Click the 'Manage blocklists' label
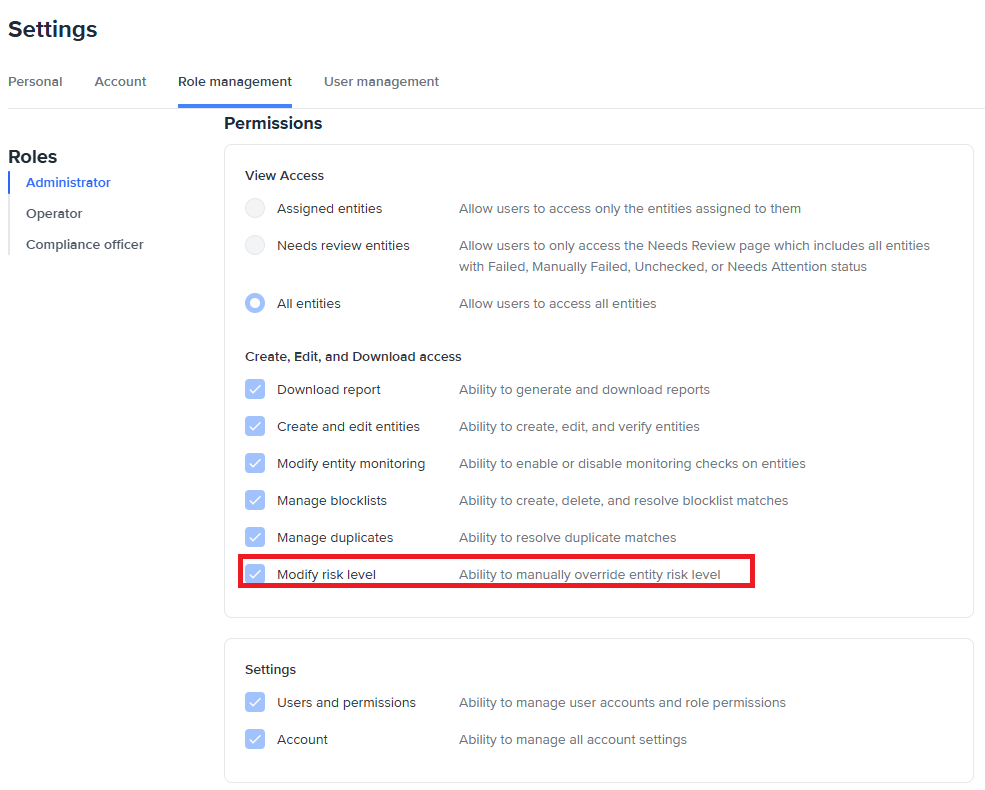Screen dimensions: 985x790 (x=332, y=501)
